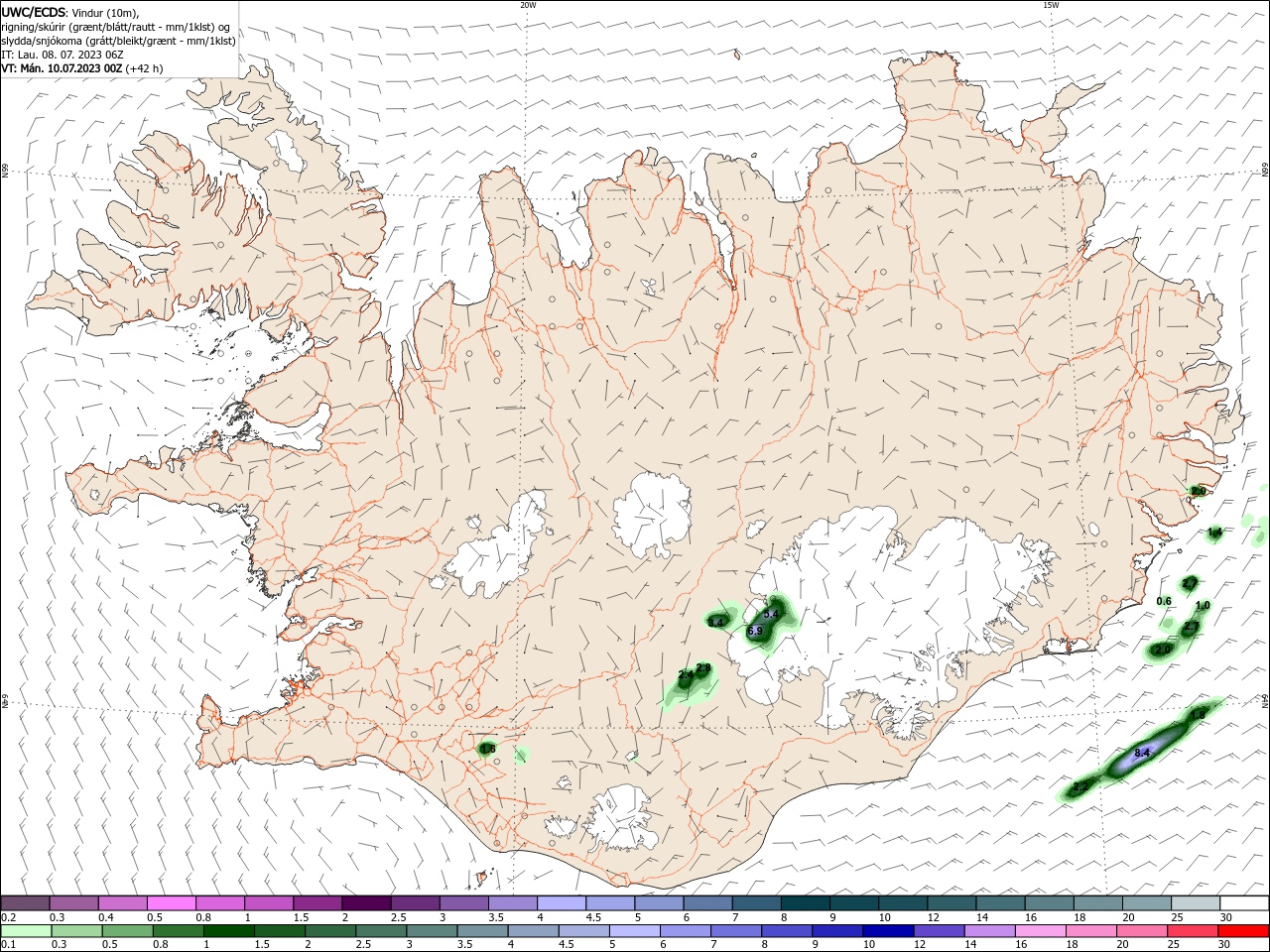Click the 0.2 label in the top legend row
Viewport: 1270px width, 952px height.
(8, 917)
